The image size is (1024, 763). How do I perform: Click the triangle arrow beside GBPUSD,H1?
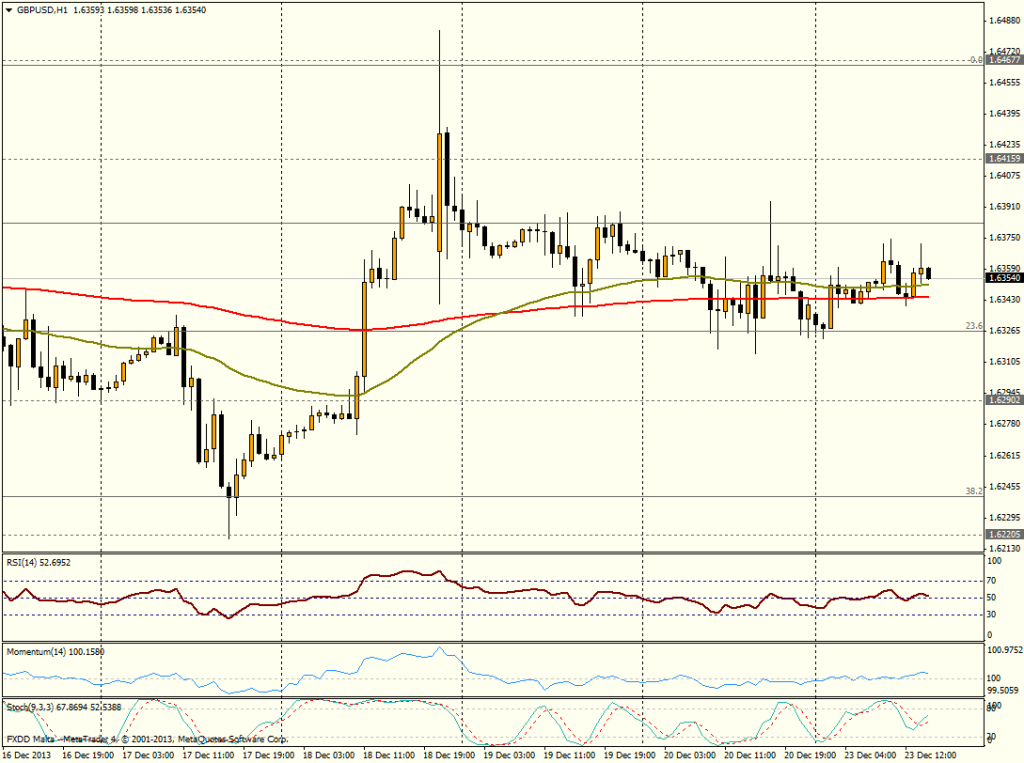(x=8, y=9)
